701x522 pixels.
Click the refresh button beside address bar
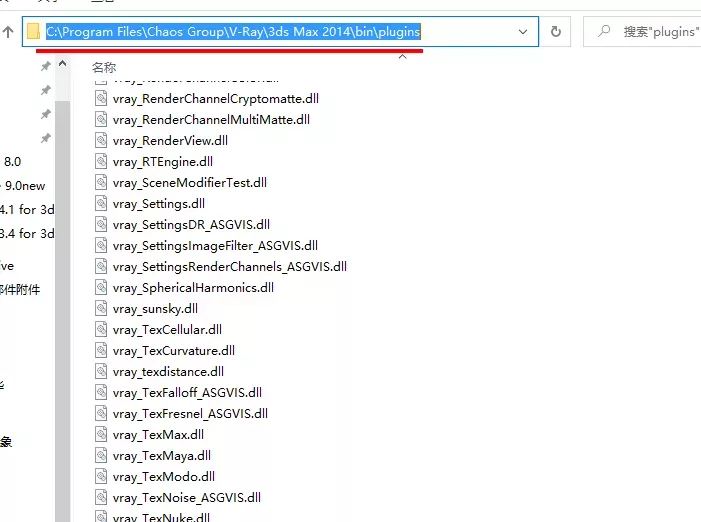[556, 31]
